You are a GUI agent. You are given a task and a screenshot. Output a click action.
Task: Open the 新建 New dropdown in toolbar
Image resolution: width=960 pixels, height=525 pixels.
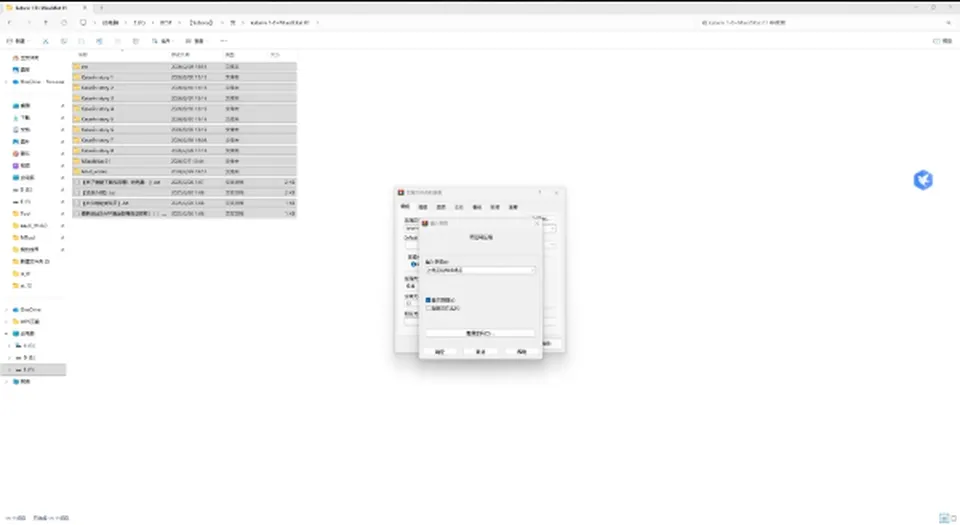pos(17,41)
